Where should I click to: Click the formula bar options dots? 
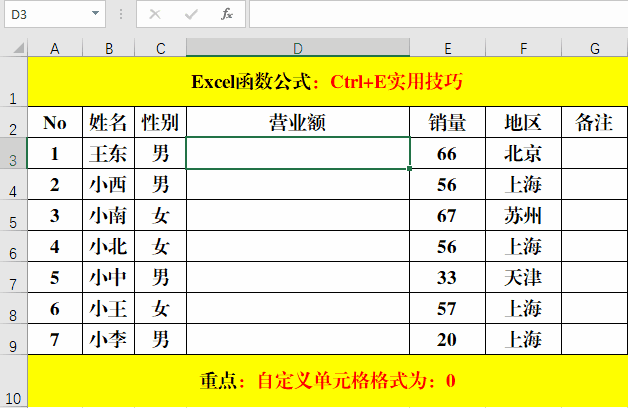click(x=121, y=14)
